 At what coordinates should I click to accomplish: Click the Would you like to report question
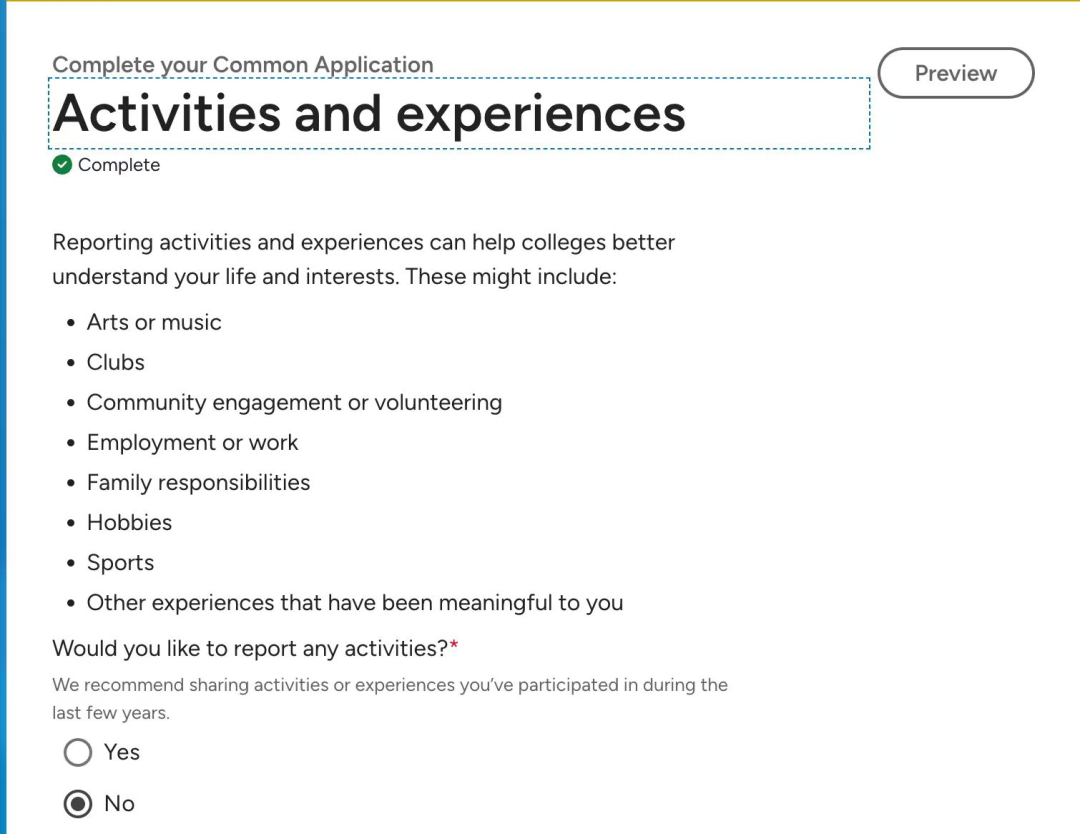[256, 649]
